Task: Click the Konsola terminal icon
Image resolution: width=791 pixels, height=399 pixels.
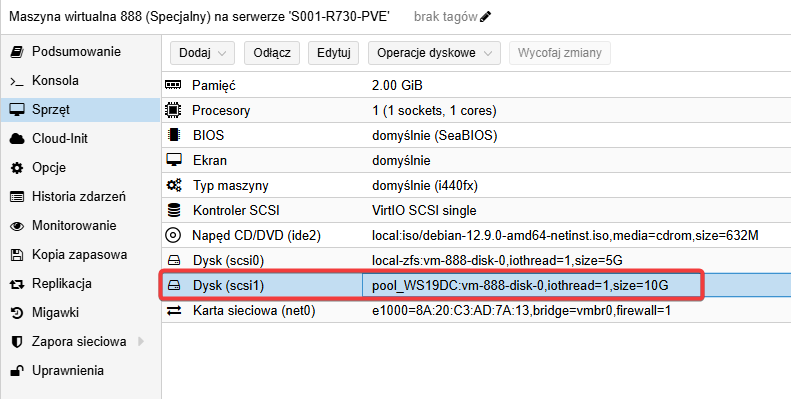Action: tap(17, 81)
